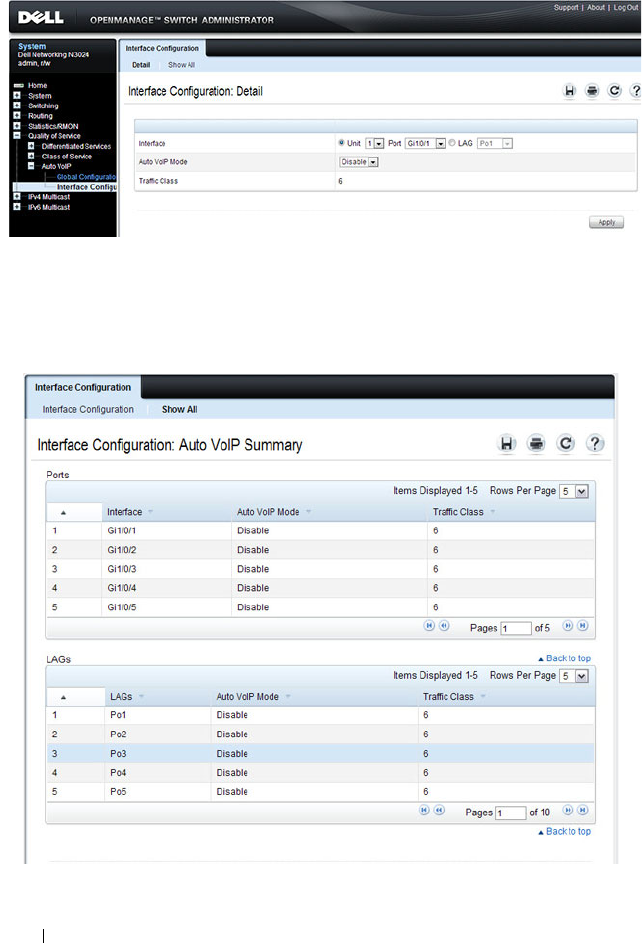642x943 pixels.
Task: Click sort arrow in LAGs index column
Action: tap(63, 698)
